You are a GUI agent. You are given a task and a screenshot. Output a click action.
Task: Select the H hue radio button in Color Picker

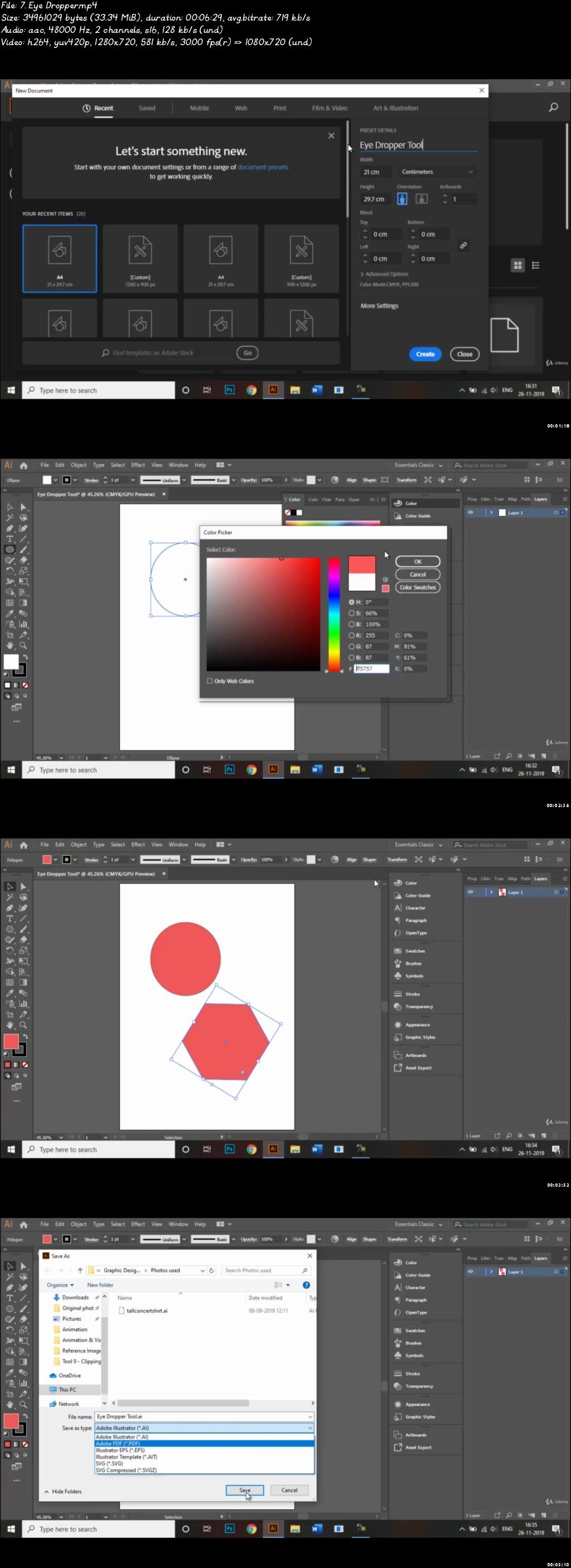click(351, 602)
